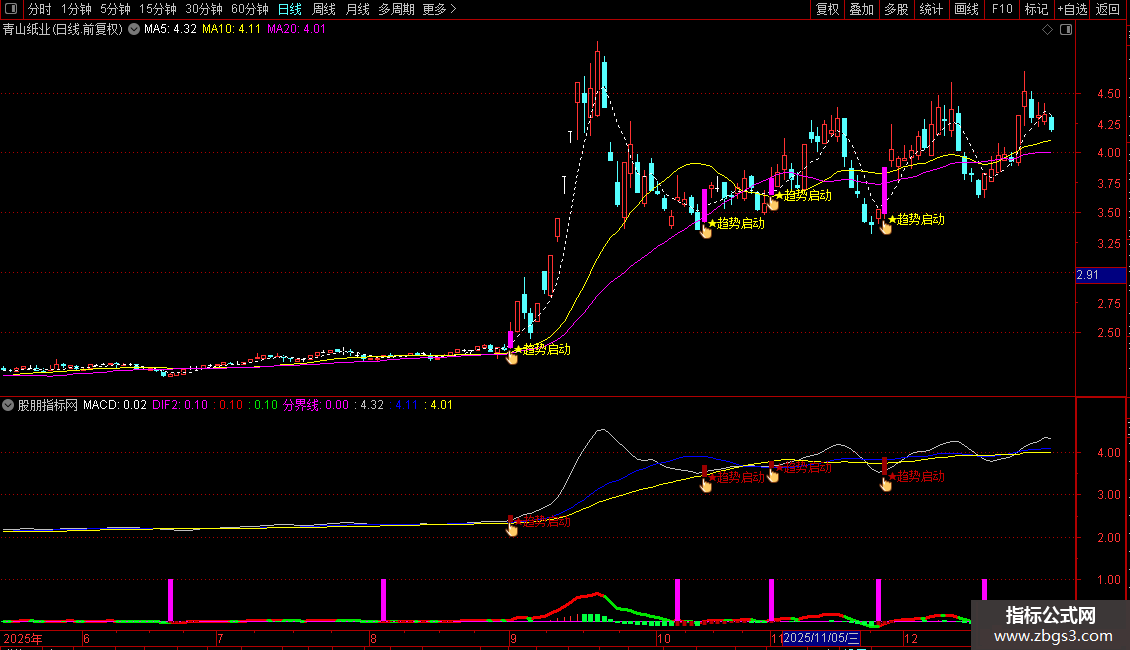Click the 返回 back button
This screenshot has height=650, width=1130.
[x=1108, y=9]
